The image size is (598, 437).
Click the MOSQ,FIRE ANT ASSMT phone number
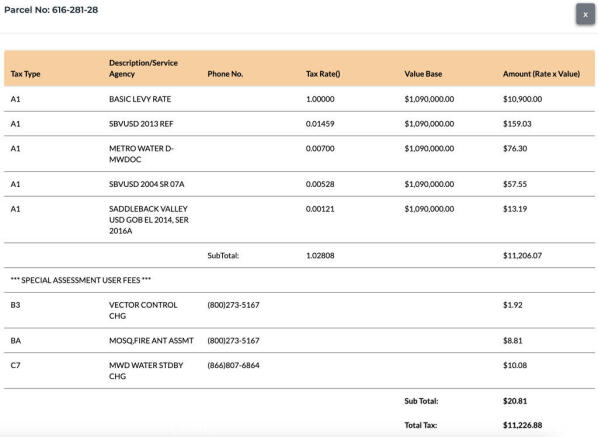(x=233, y=341)
